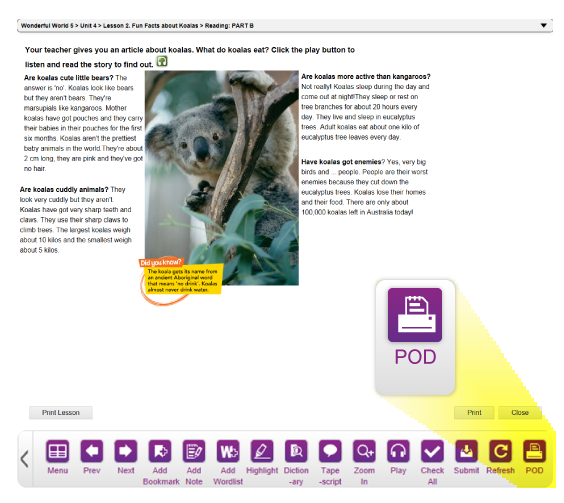The height and width of the screenshot is (503, 564).
Task: Click the Refresh icon
Action: 500,451
